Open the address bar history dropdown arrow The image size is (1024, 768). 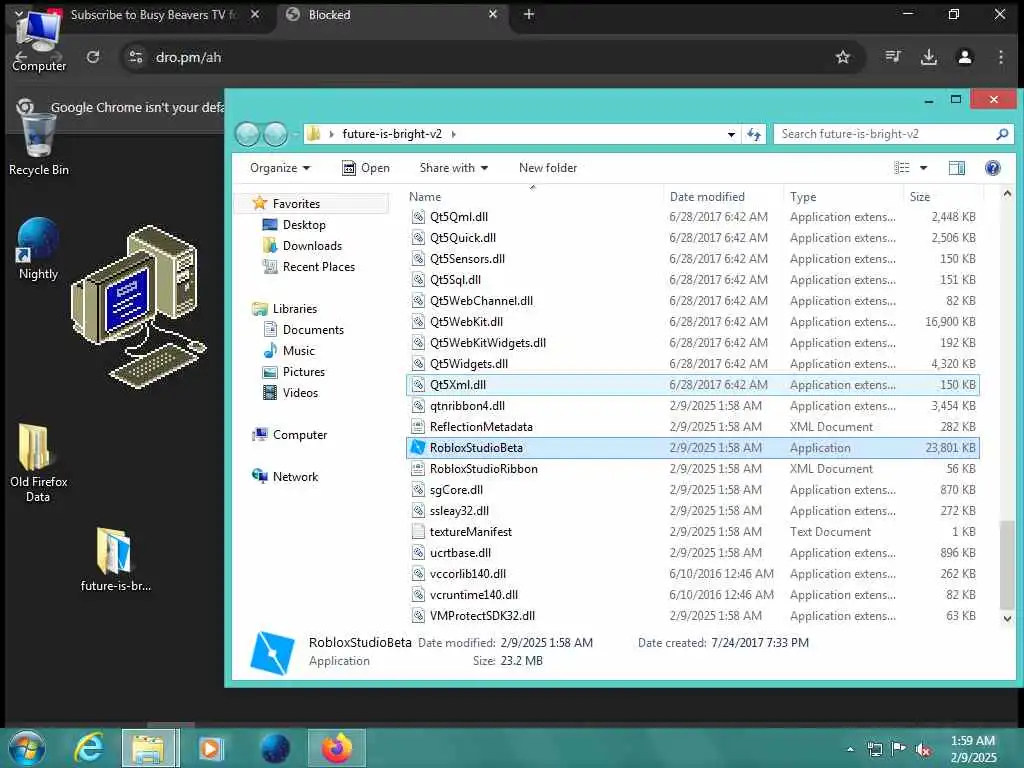pos(731,135)
